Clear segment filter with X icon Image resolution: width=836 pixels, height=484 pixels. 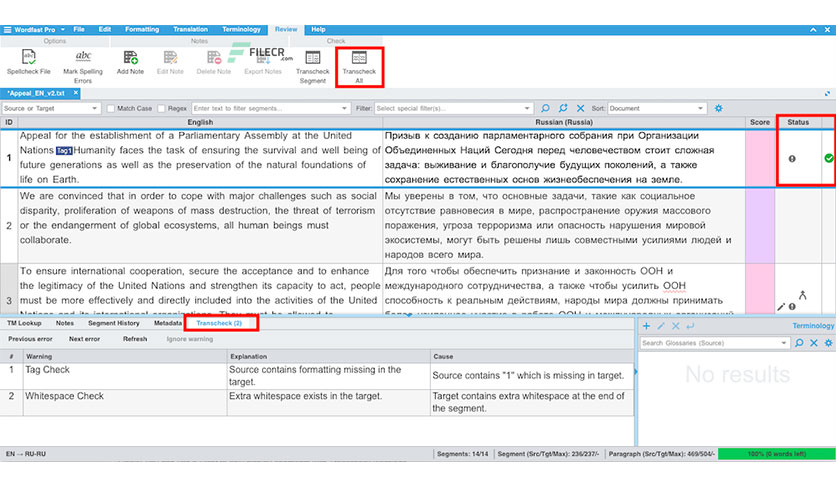tap(580, 108)
